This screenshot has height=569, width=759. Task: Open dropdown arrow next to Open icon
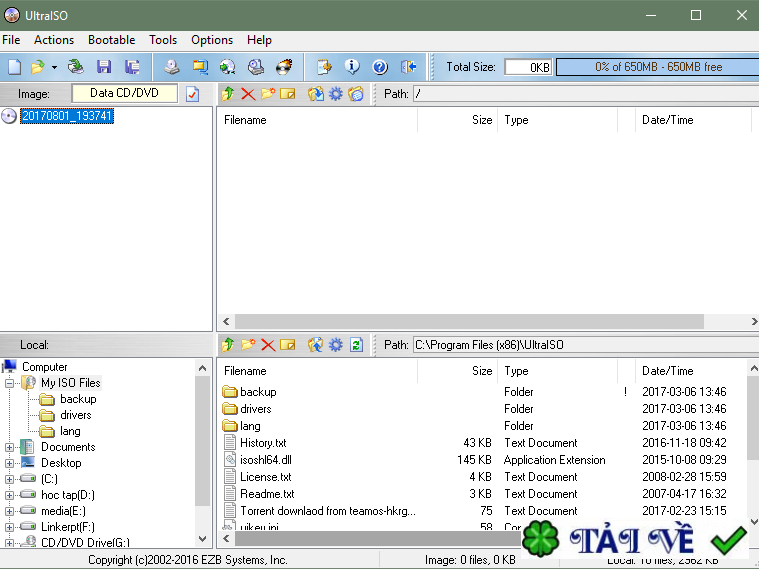click(54, 68)
